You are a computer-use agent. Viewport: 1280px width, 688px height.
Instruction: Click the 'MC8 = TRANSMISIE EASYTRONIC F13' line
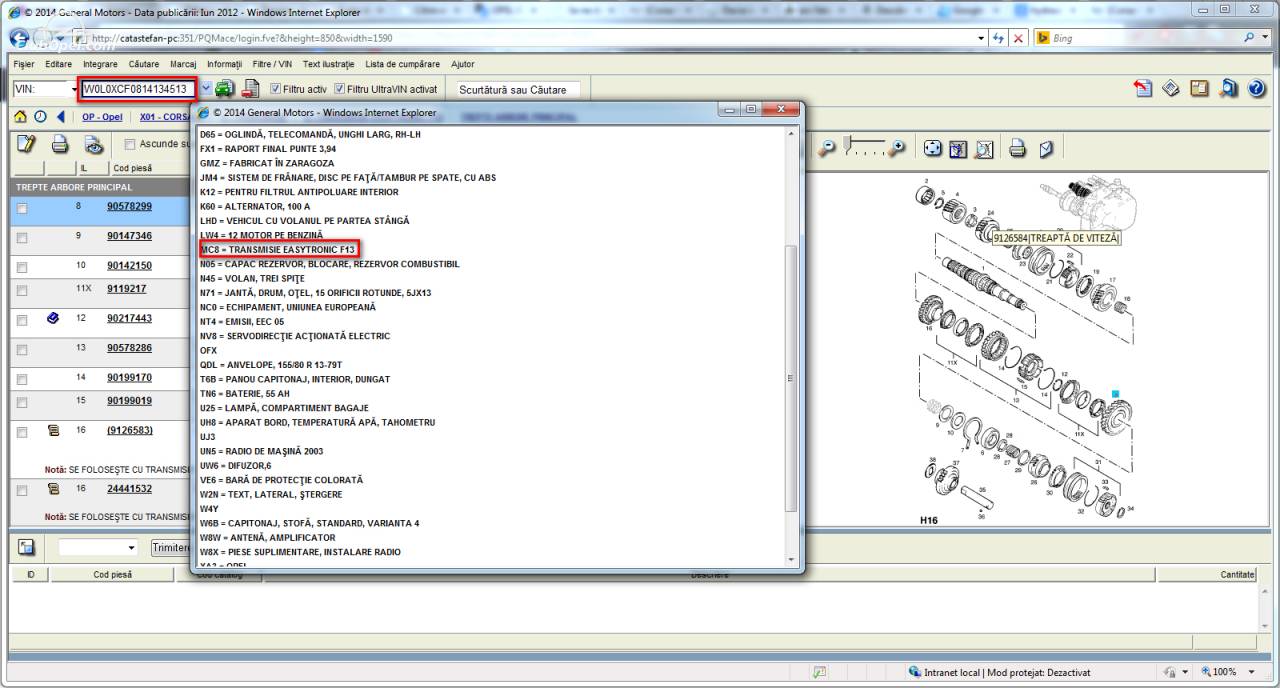277,249
